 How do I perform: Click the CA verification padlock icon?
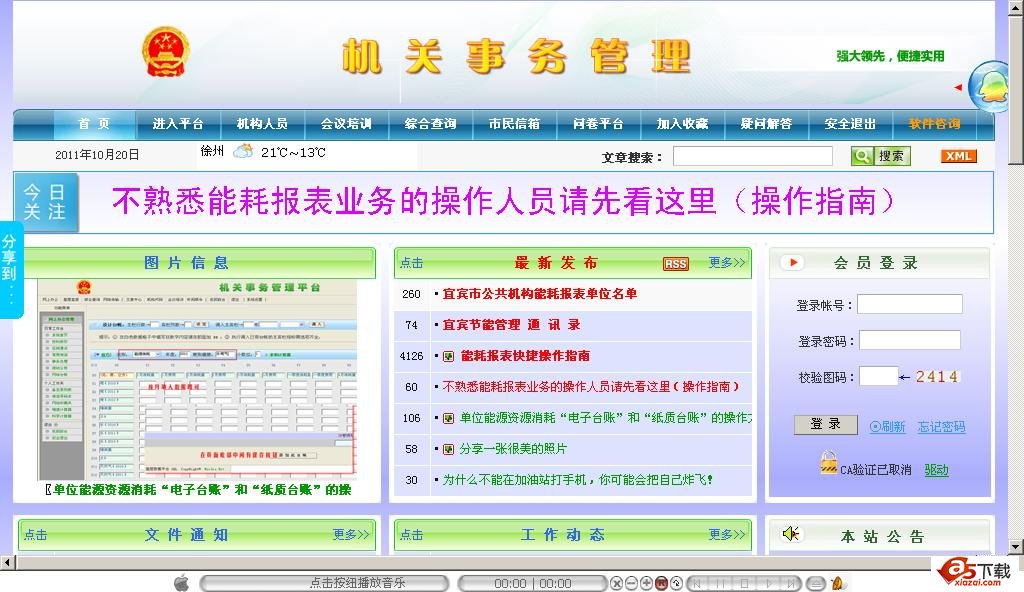(x=828, y=462)
